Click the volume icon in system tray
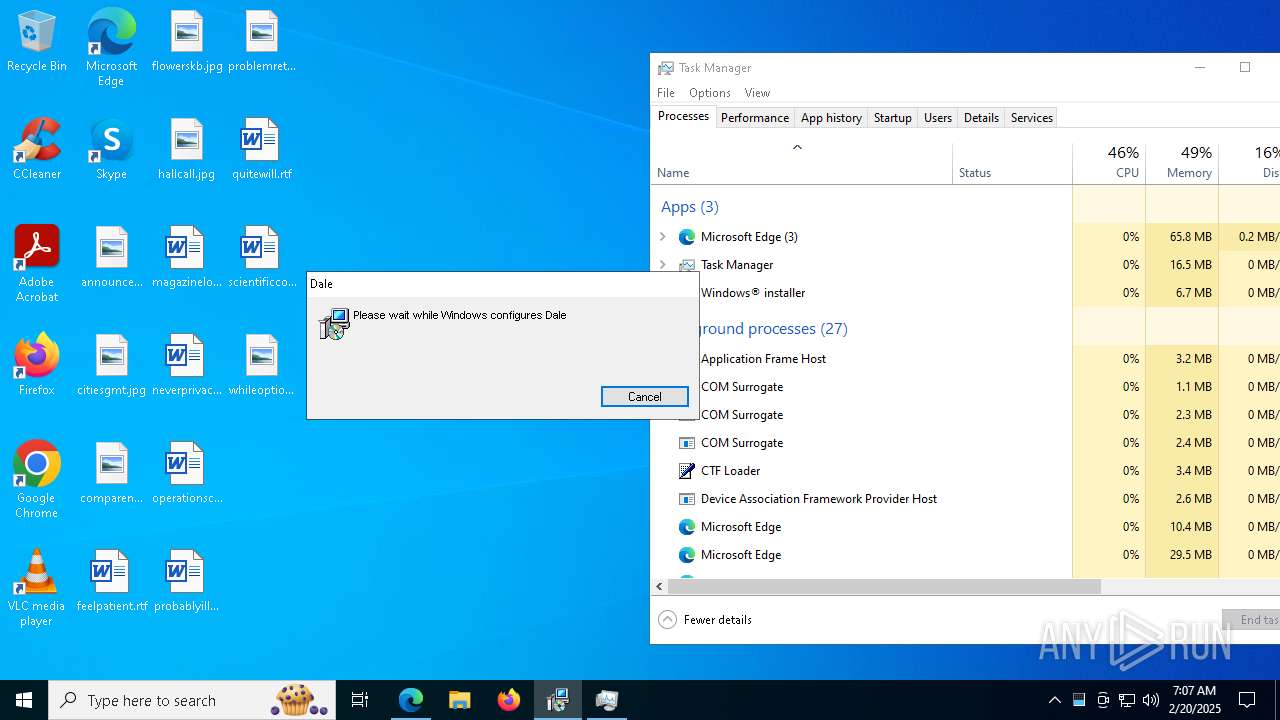This screenshot has height=720, width=1280. tap(1150, 700)
